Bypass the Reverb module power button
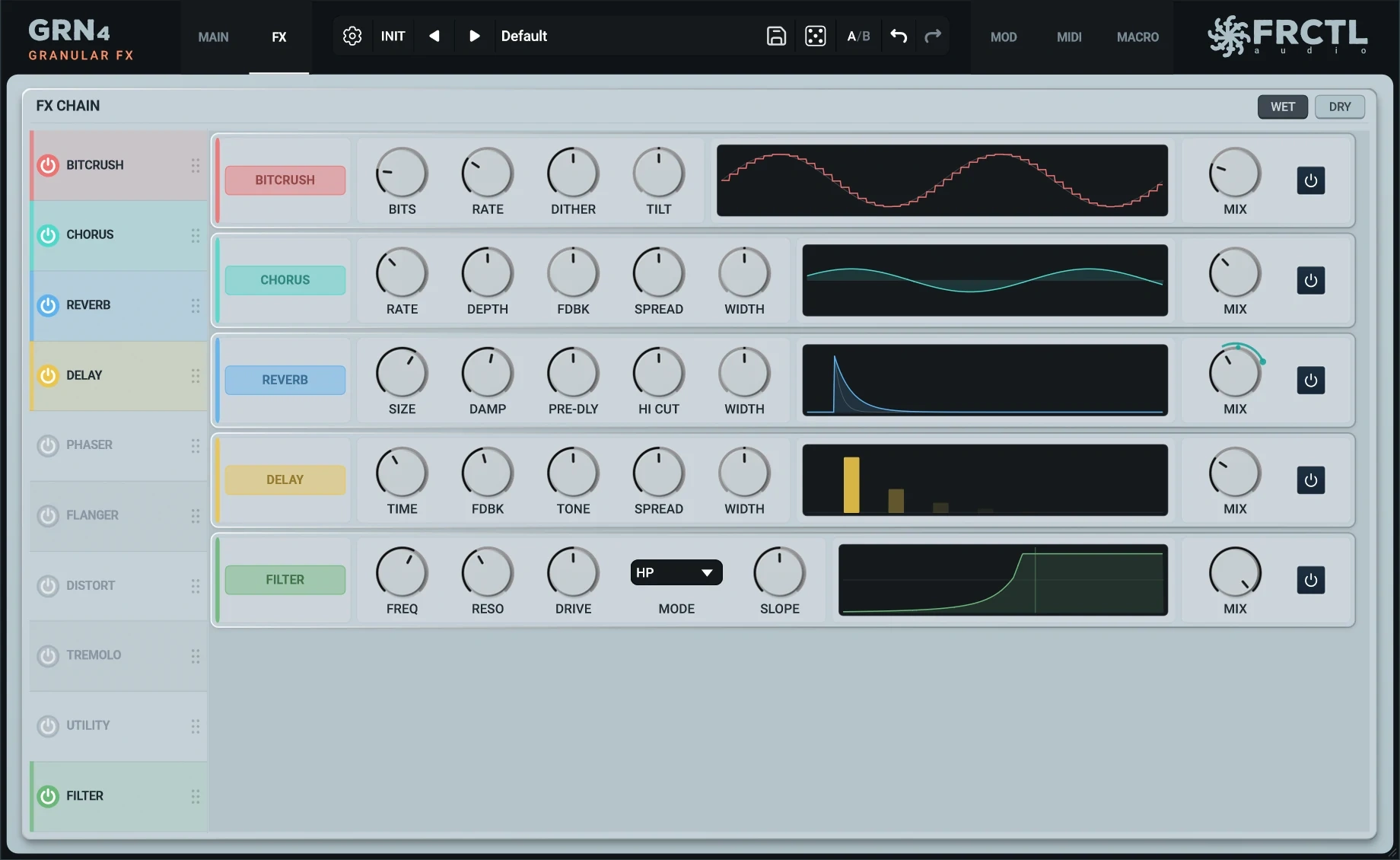The image size is (1400, 860). (x=1310, y=380)
